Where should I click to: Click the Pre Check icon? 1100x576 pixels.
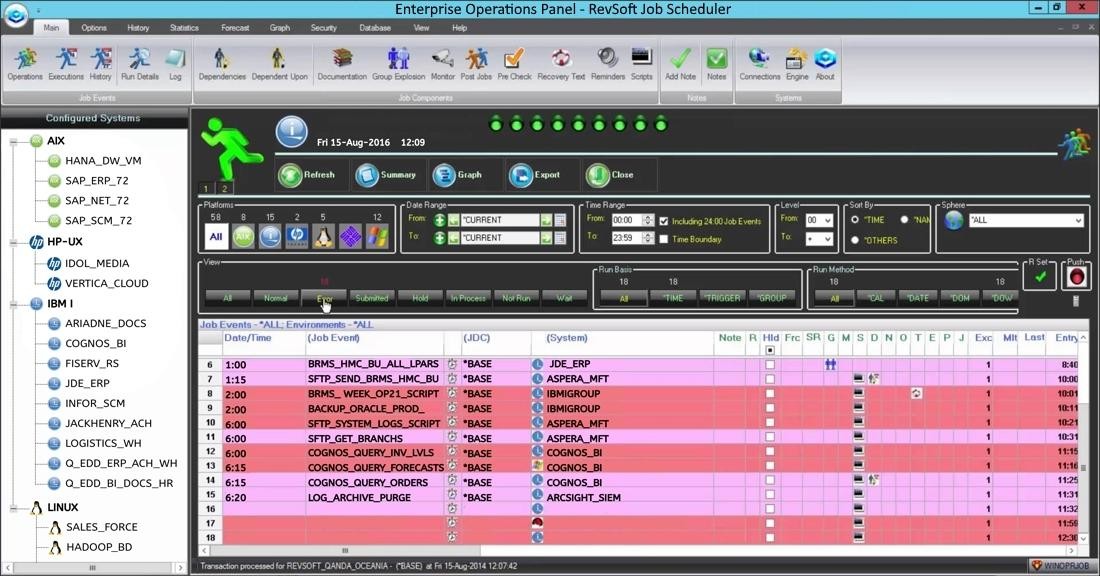tap(514, 62)
